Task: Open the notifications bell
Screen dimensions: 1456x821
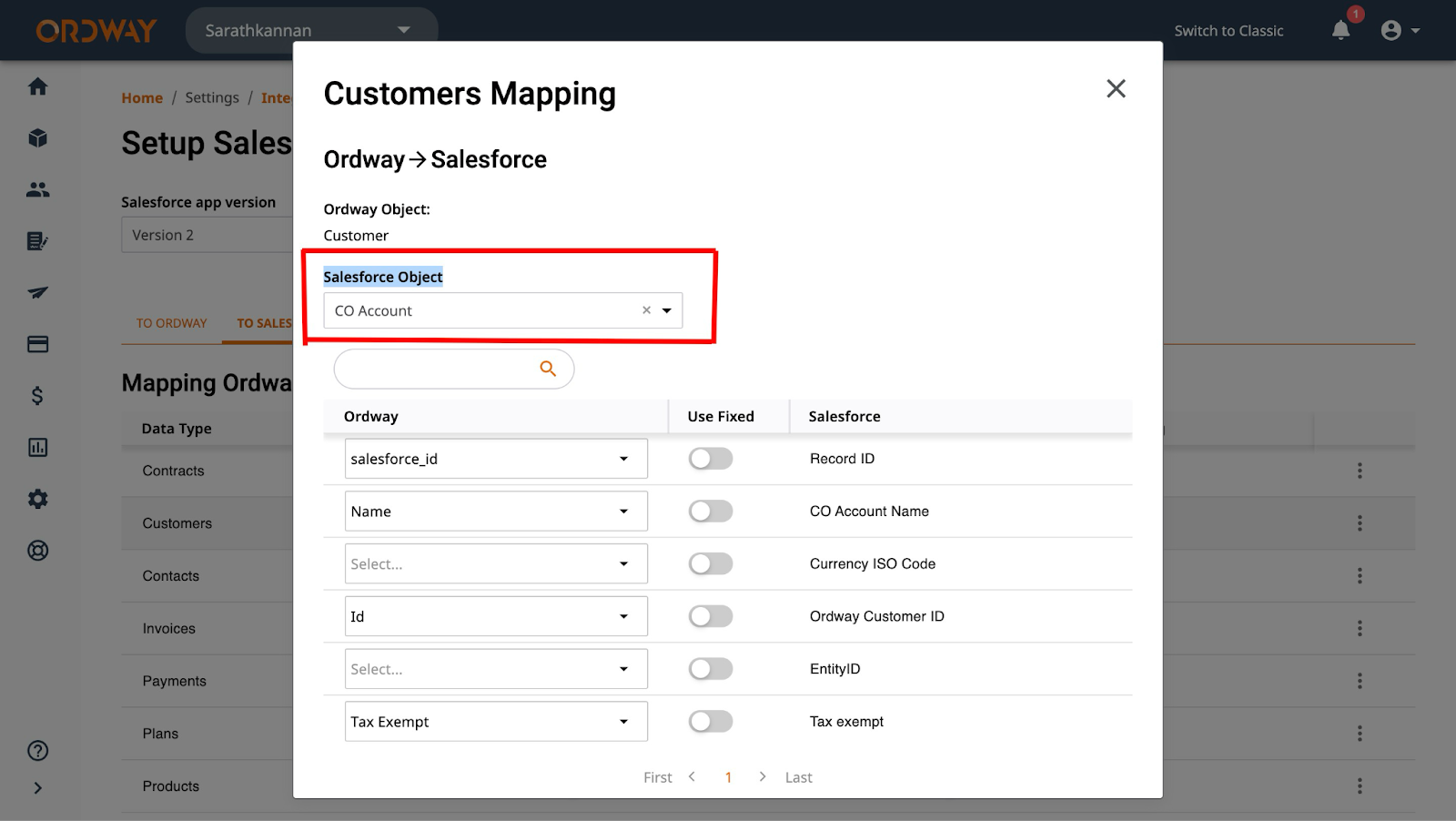Action: coord(1340,30)
